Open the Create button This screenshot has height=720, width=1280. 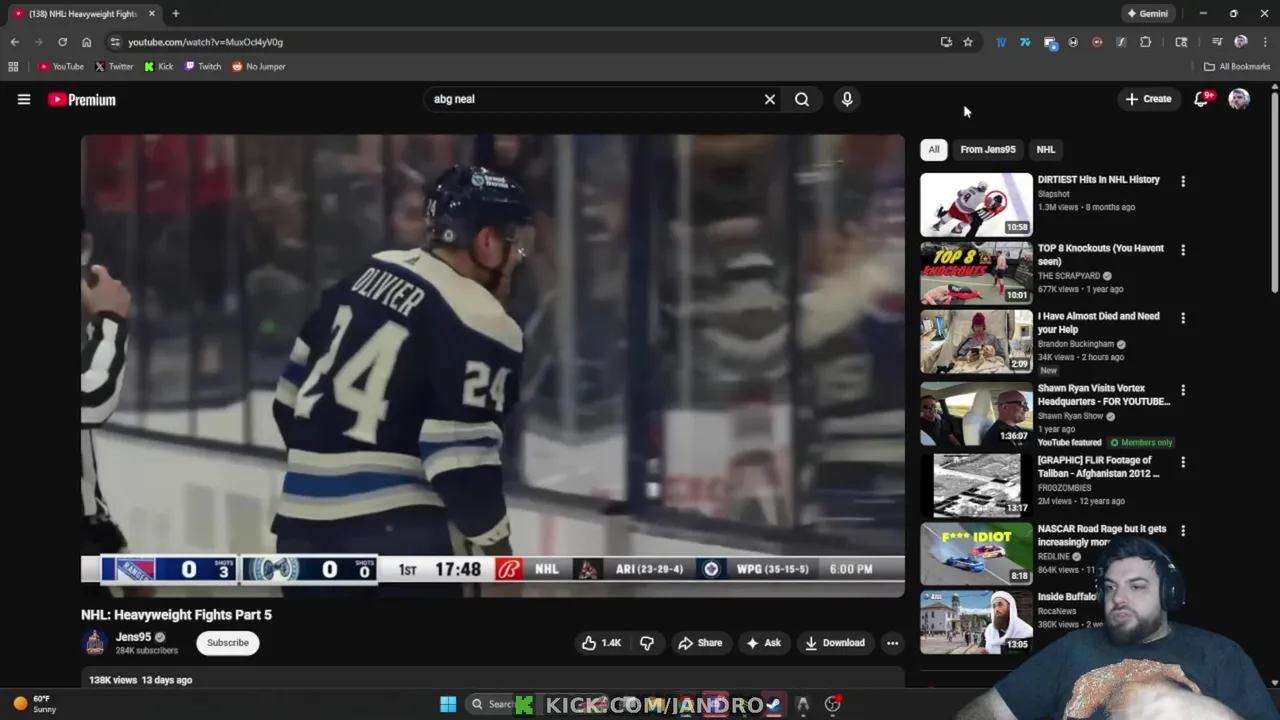tap(1148, 99)
